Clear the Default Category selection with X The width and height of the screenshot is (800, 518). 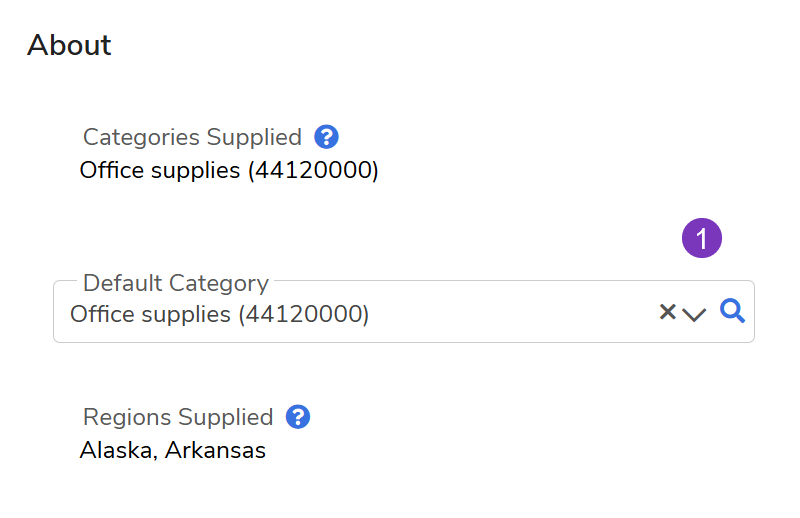668,313
